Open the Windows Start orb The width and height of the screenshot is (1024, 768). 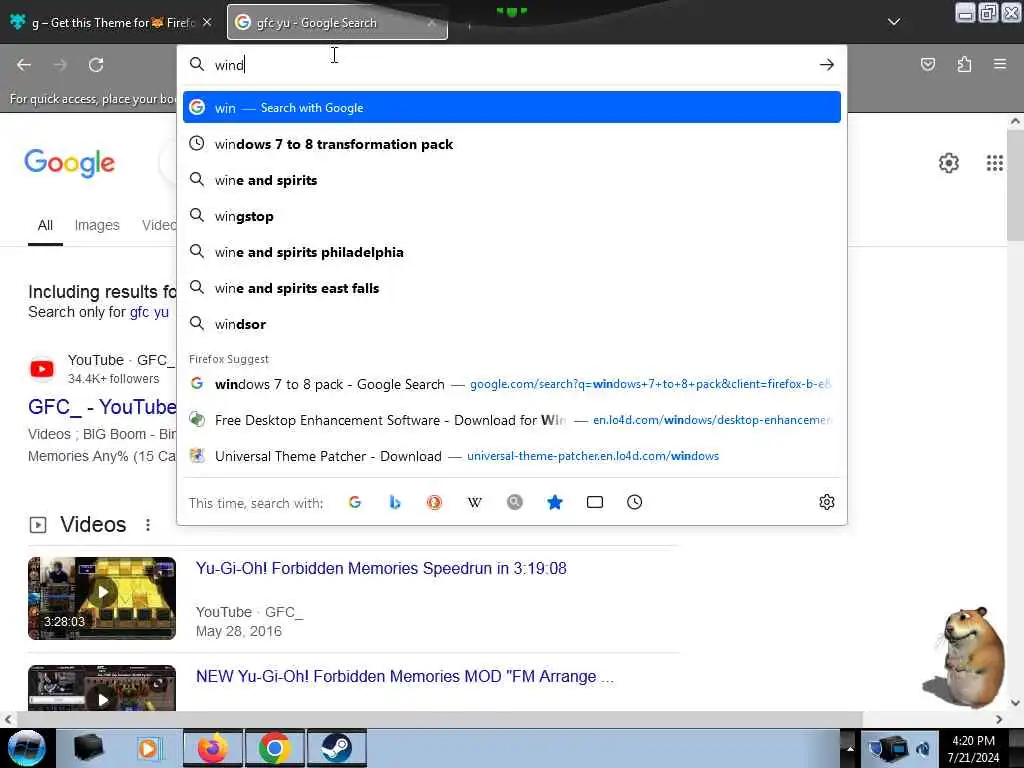point(27,748)
